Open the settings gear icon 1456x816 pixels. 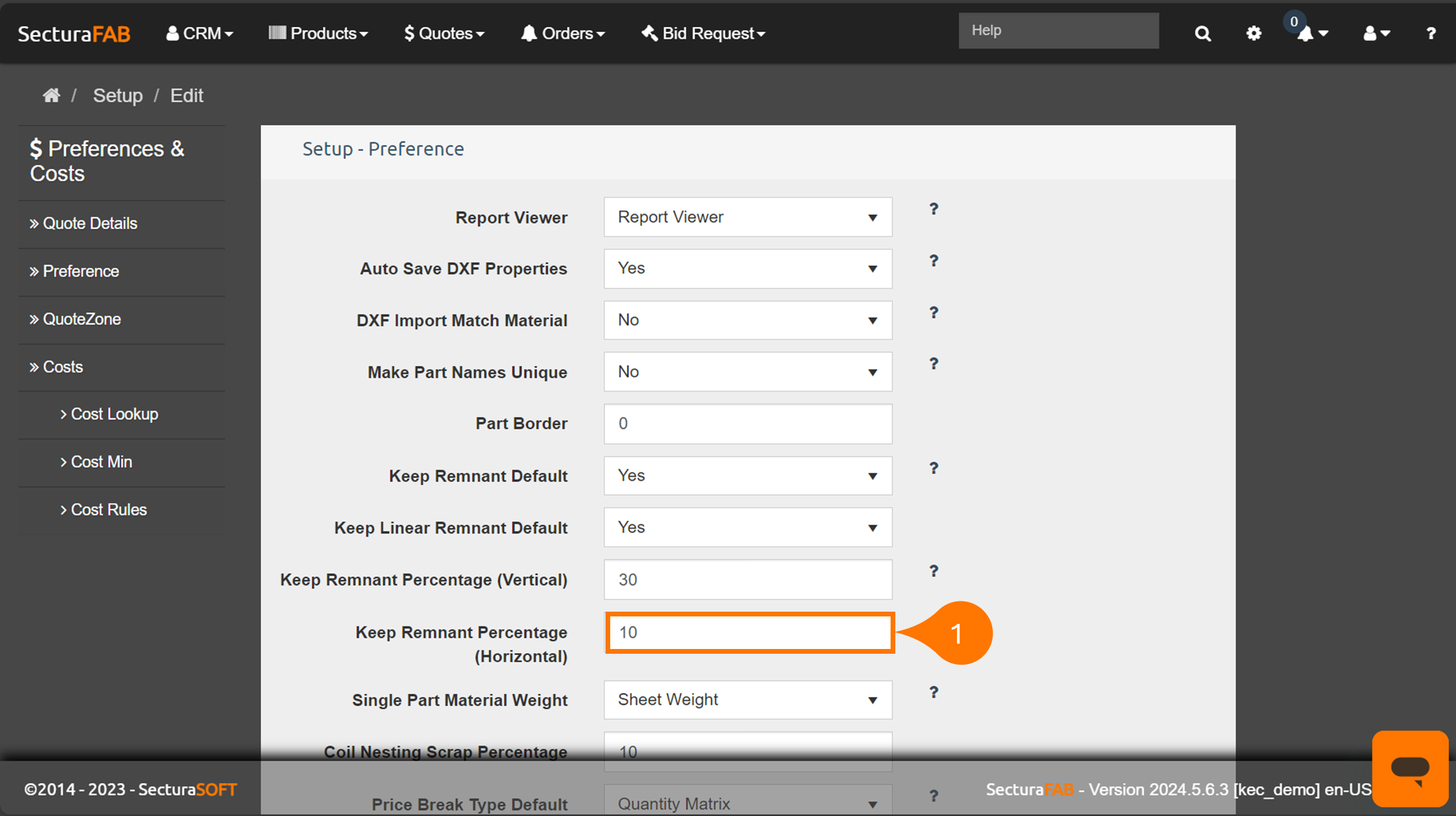[x=1253, y=33]
